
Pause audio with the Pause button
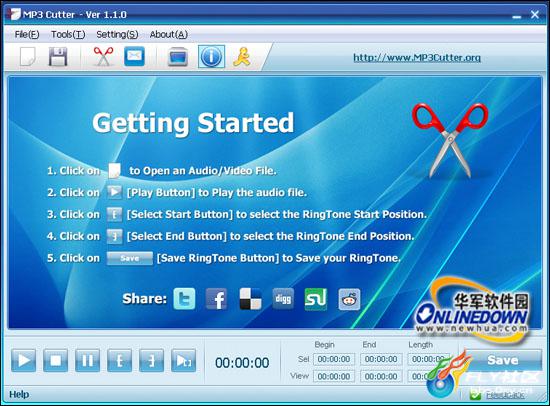[87, 360]
